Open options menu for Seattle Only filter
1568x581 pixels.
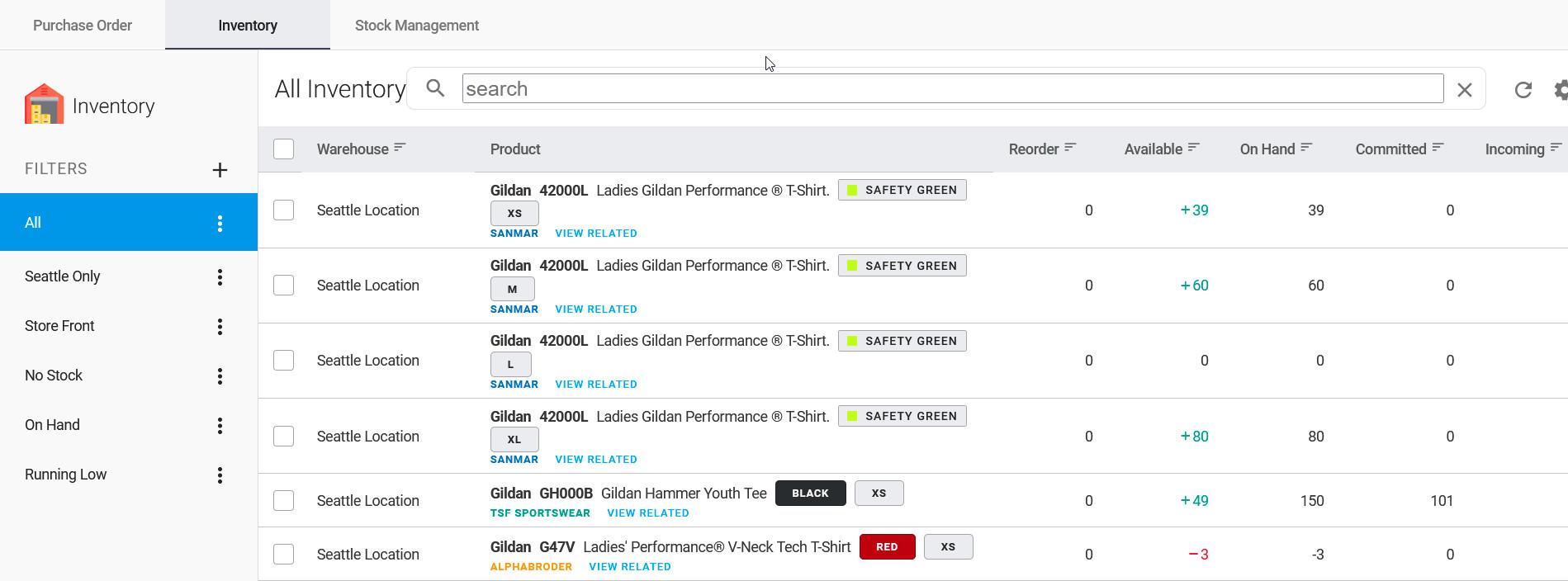click(220, 277)
